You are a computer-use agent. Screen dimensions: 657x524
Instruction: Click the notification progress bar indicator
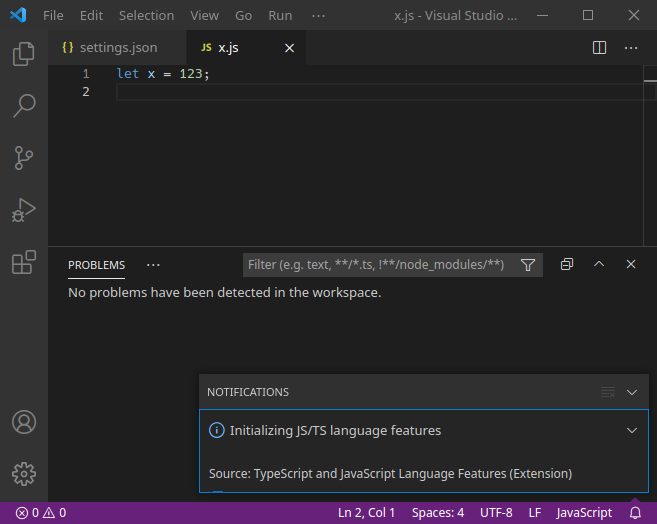(x=218, y=491)
